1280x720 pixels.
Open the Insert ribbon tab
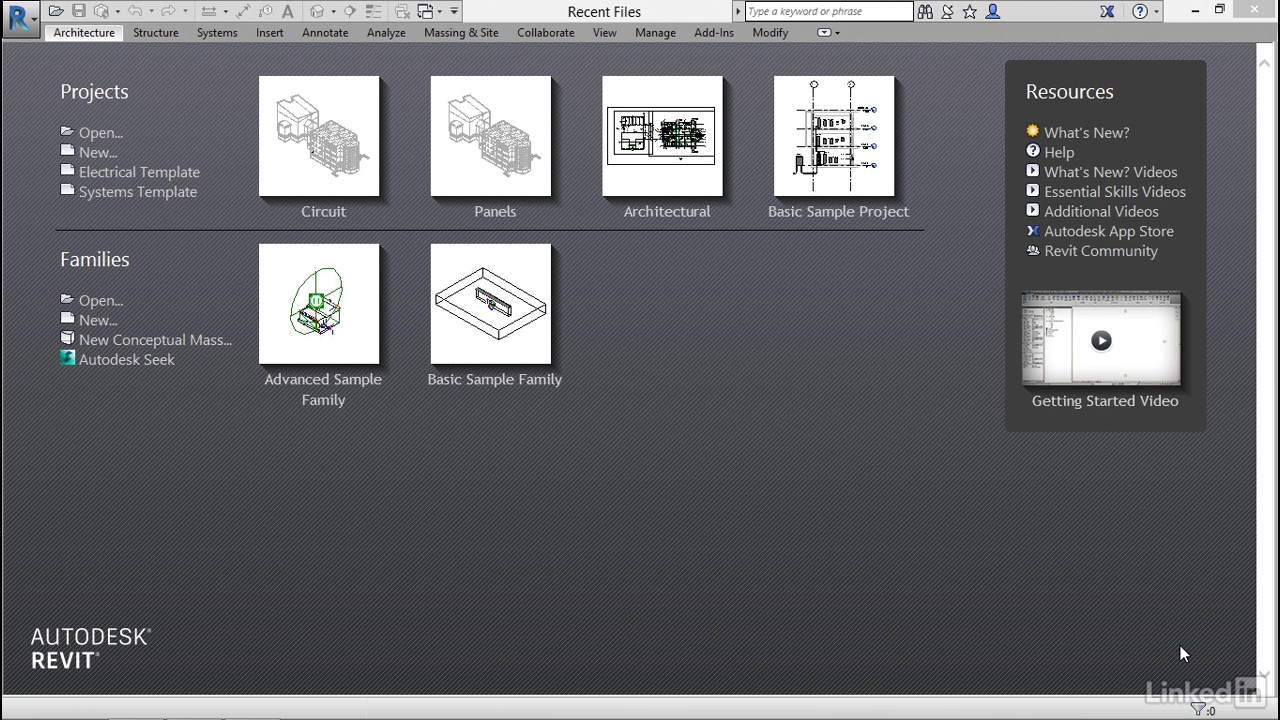point(270,33)
